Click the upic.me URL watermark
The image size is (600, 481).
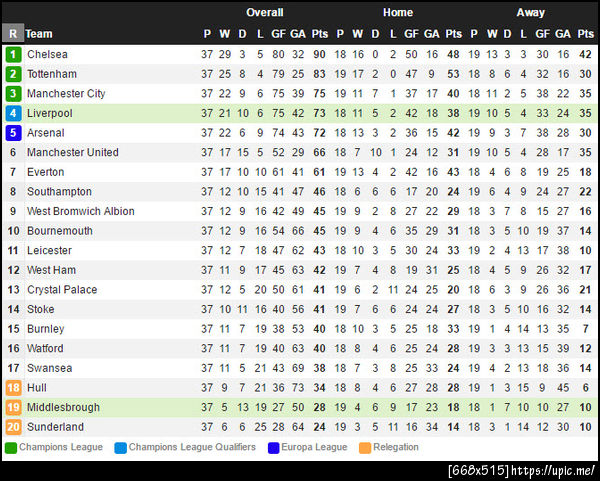click(556, 470)
